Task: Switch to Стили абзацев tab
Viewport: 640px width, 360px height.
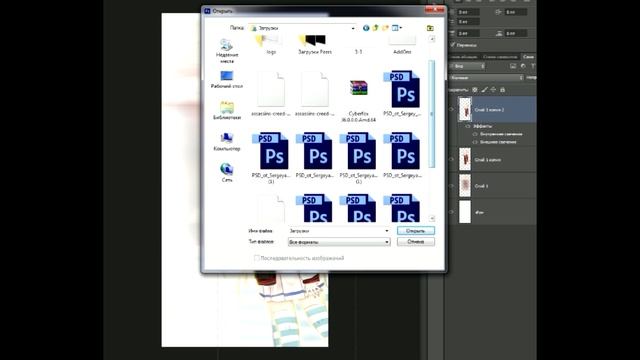Action: tap(463, 57)
